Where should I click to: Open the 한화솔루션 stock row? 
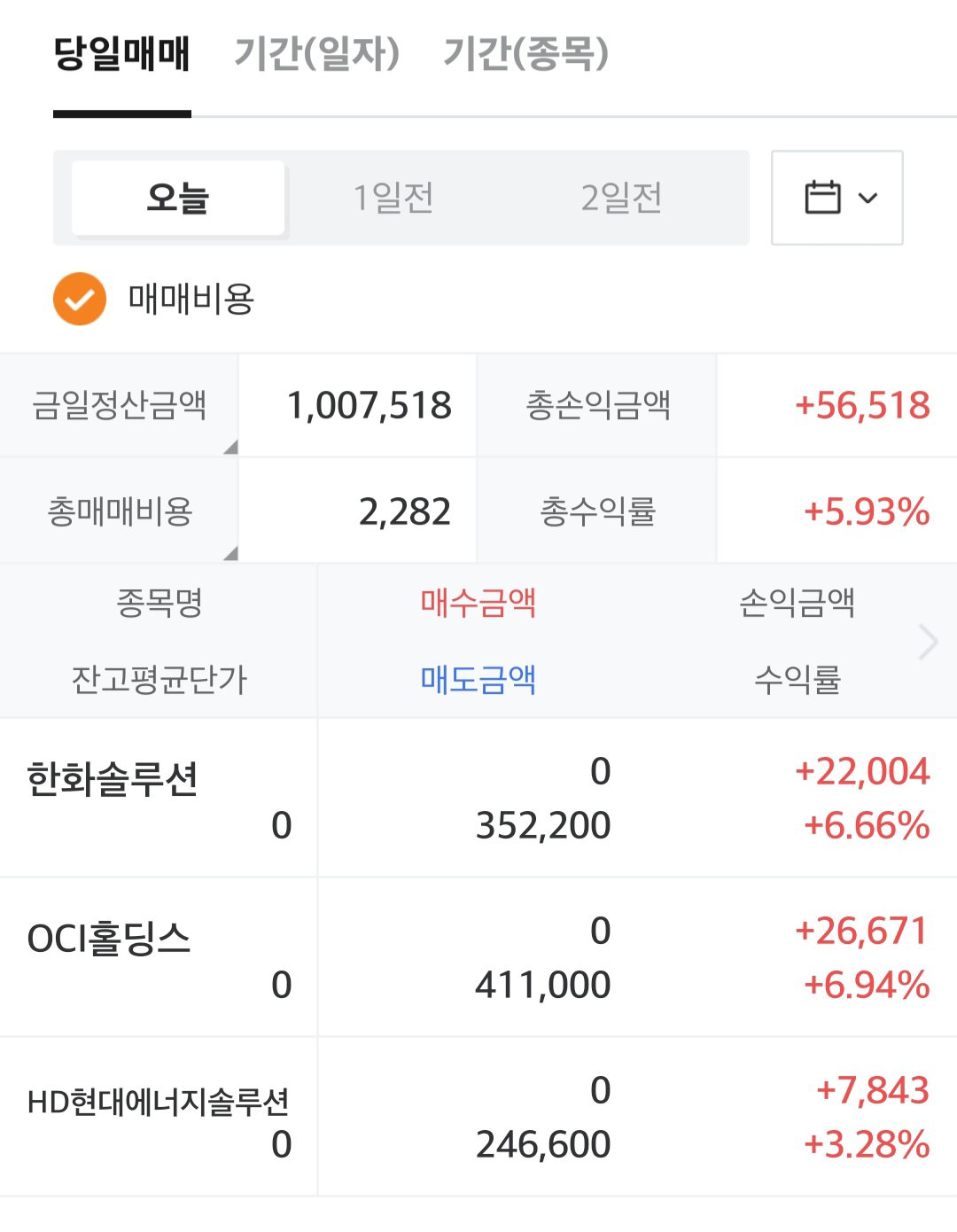(x=478, y=798)
